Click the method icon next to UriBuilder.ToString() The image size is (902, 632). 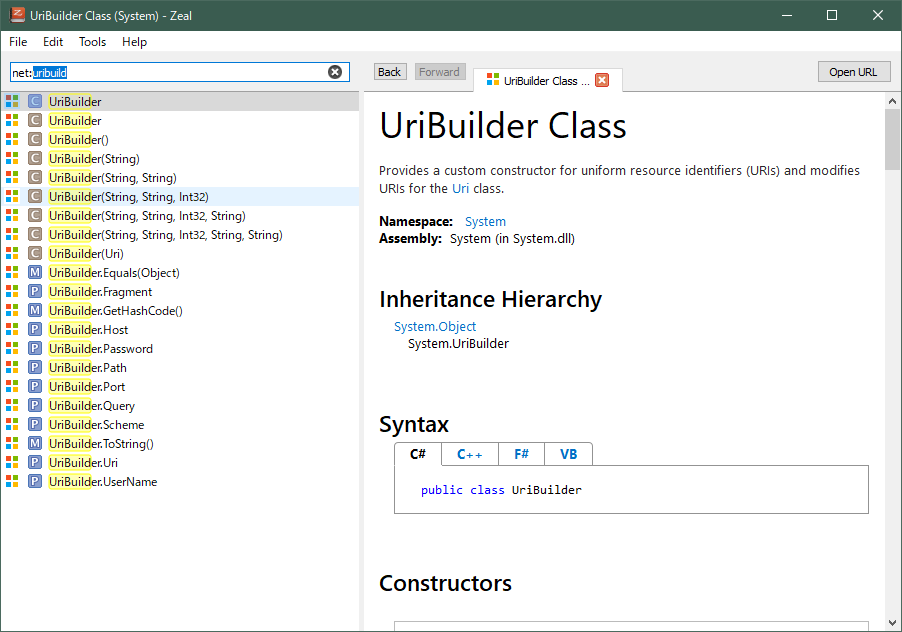[x=35, y=443]
